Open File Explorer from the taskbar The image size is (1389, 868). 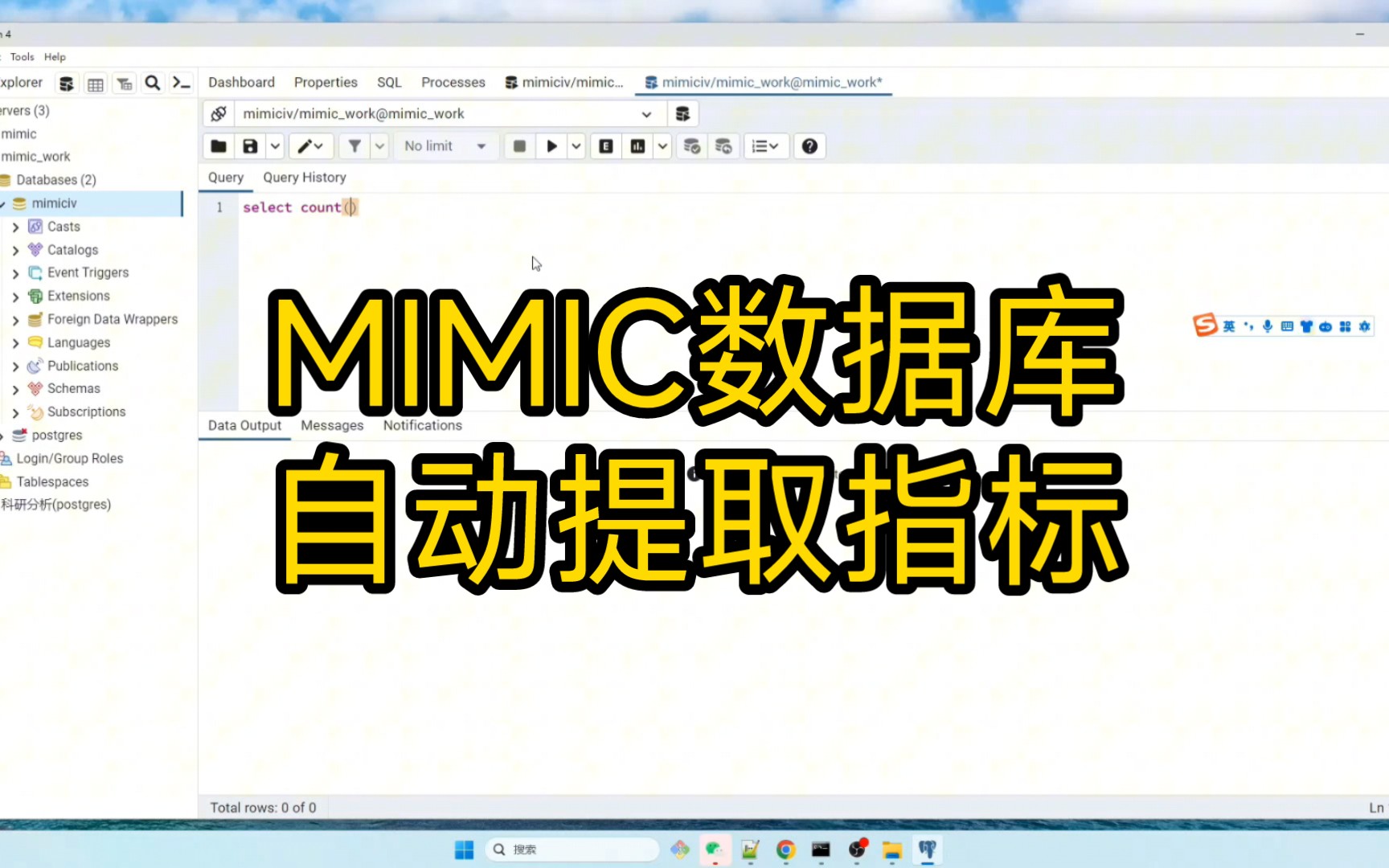tap(891, 850)
